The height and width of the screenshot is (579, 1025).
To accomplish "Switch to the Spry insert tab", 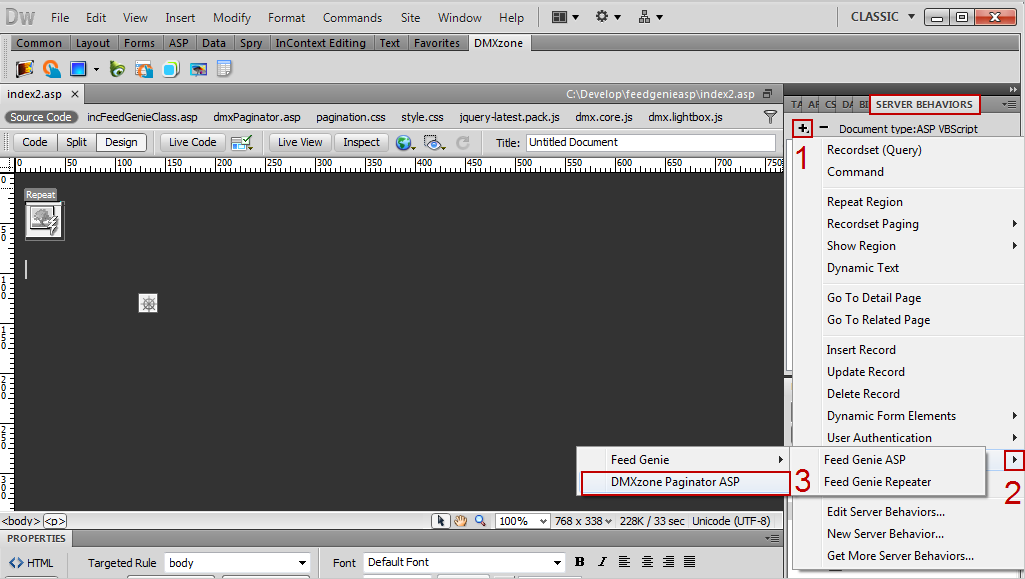I will click(x=251, y=43).
